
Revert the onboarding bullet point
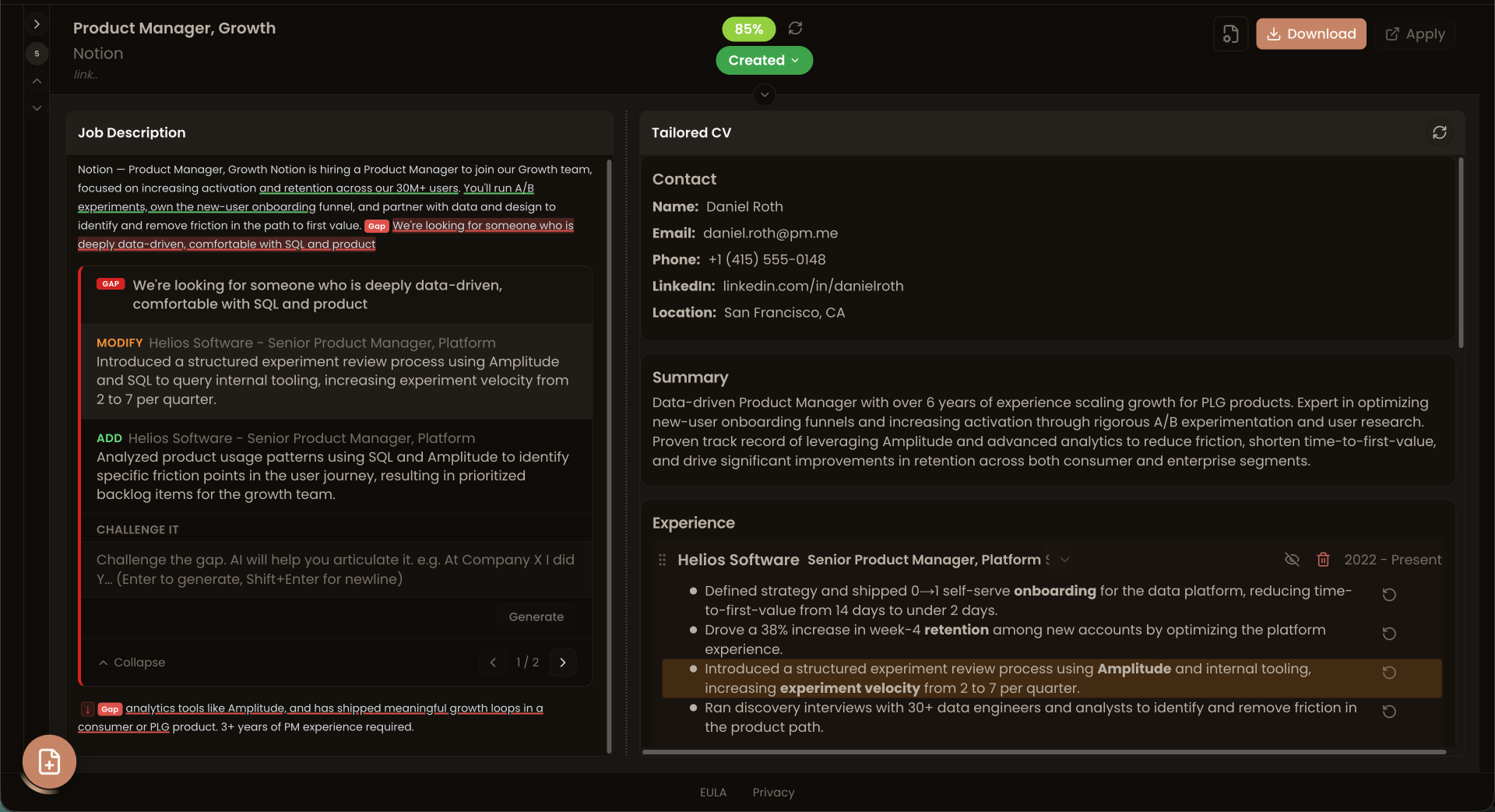(1388, 595)
